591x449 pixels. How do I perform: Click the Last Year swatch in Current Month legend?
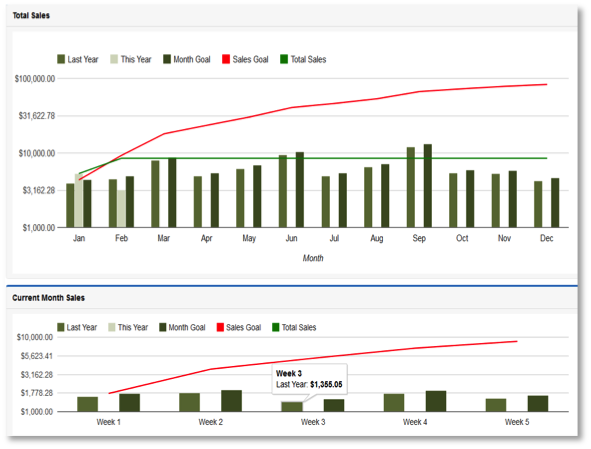(x=61, y=327)
